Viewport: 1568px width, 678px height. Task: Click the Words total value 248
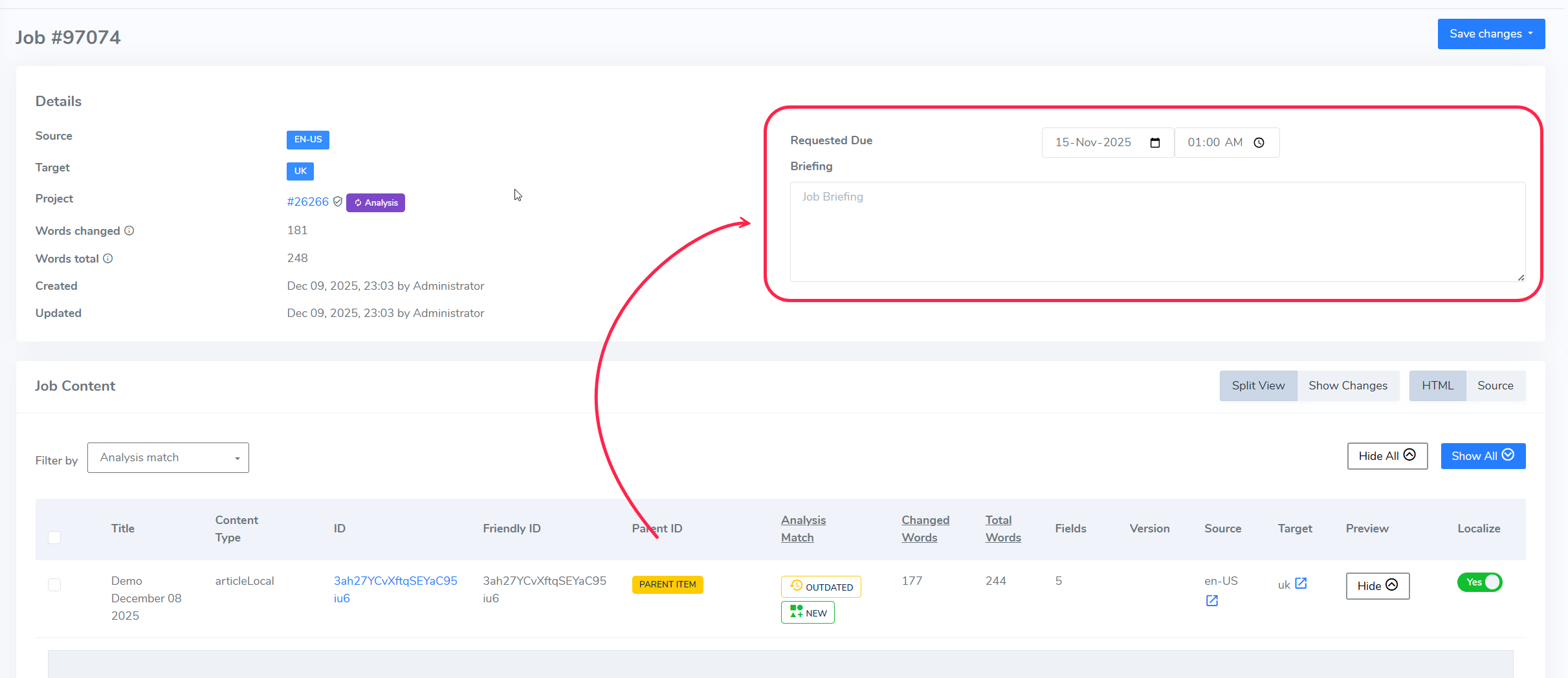point(297,258)
